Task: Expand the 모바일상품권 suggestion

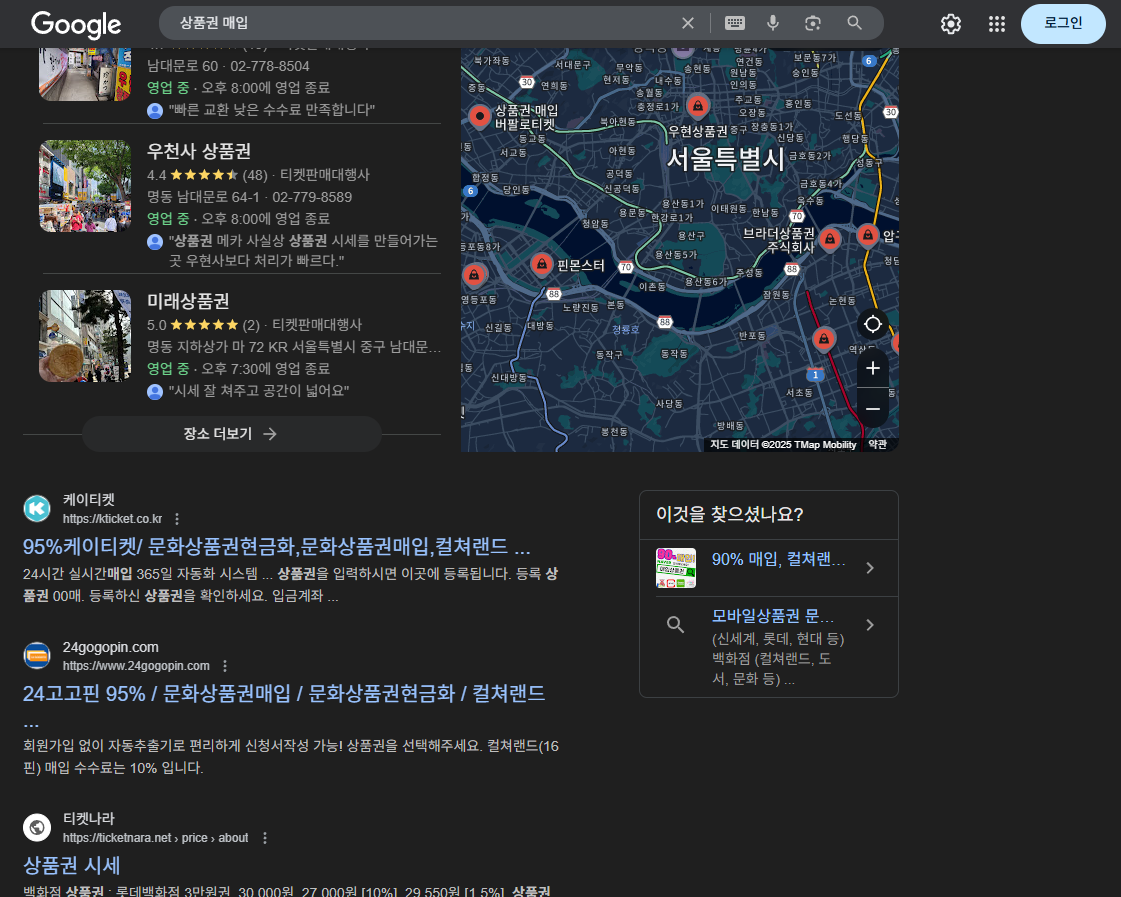Action: 869,625
